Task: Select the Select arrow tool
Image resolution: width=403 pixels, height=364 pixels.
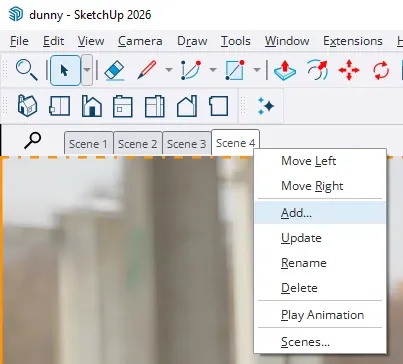Action: coord(65,70)
